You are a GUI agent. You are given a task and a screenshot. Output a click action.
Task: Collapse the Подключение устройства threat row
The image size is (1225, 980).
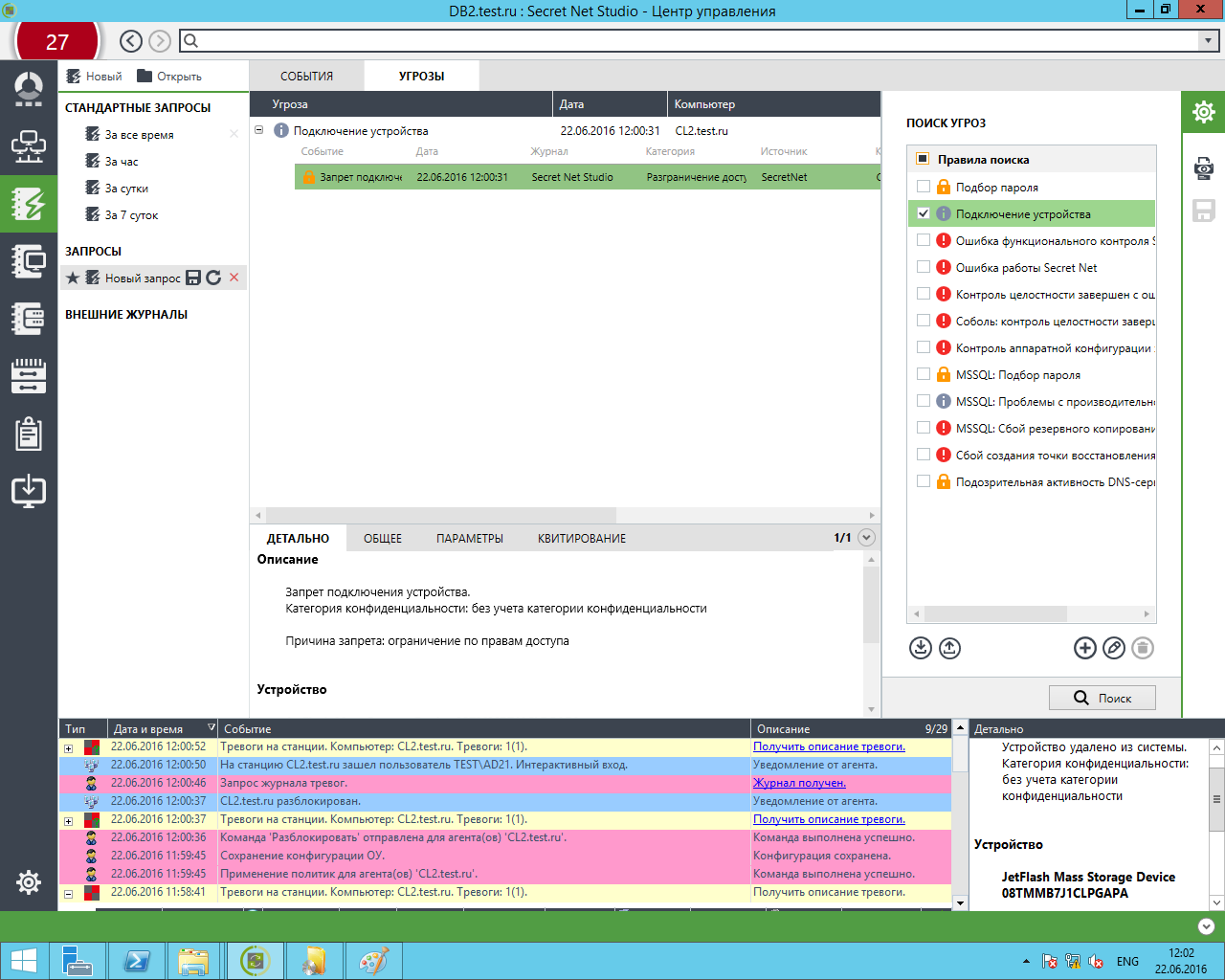pos(259,130)
